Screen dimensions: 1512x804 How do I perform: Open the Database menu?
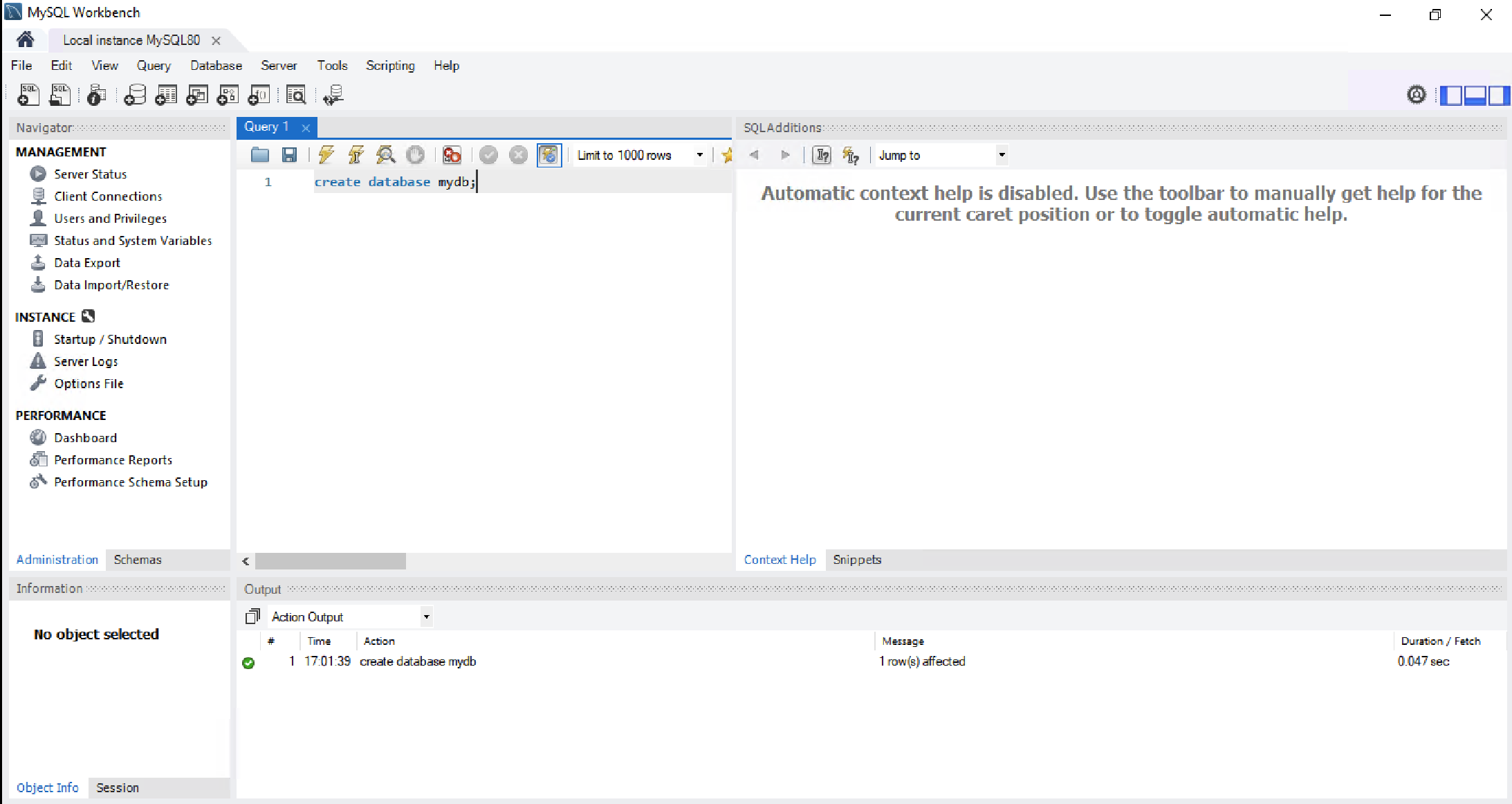[x=216, y=65]
